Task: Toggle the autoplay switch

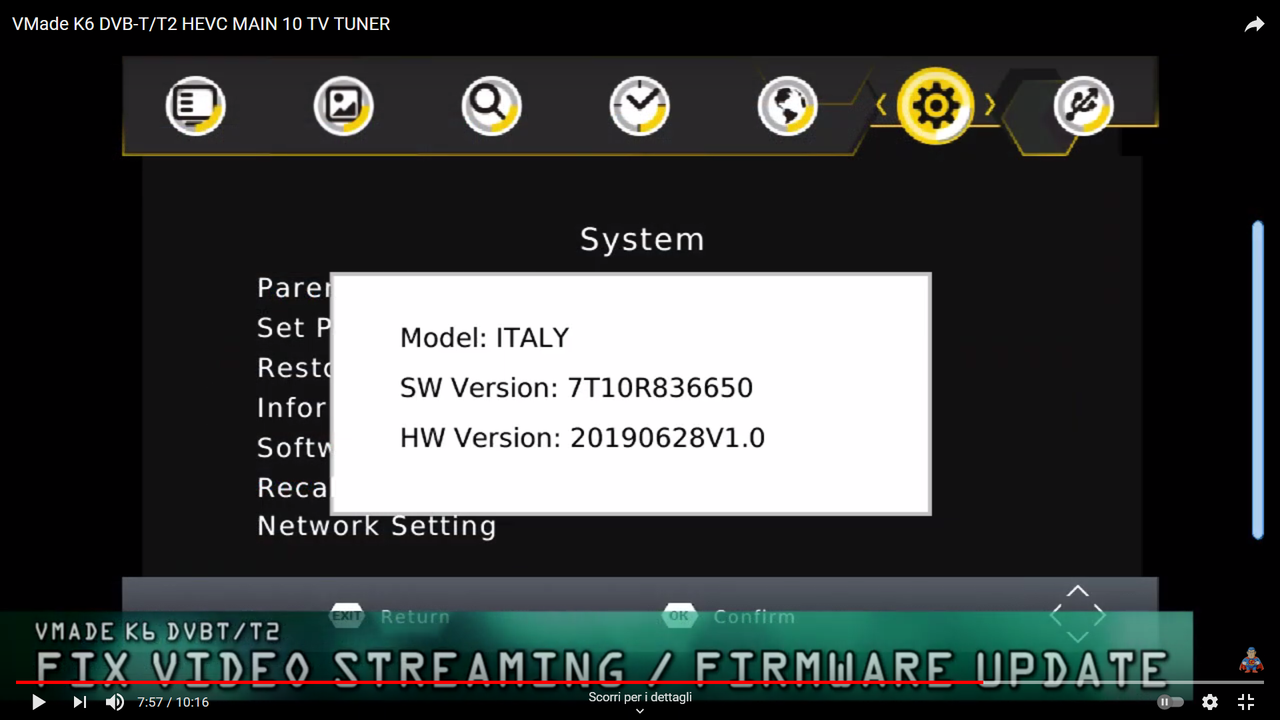Action: (x=1170, y=702)
